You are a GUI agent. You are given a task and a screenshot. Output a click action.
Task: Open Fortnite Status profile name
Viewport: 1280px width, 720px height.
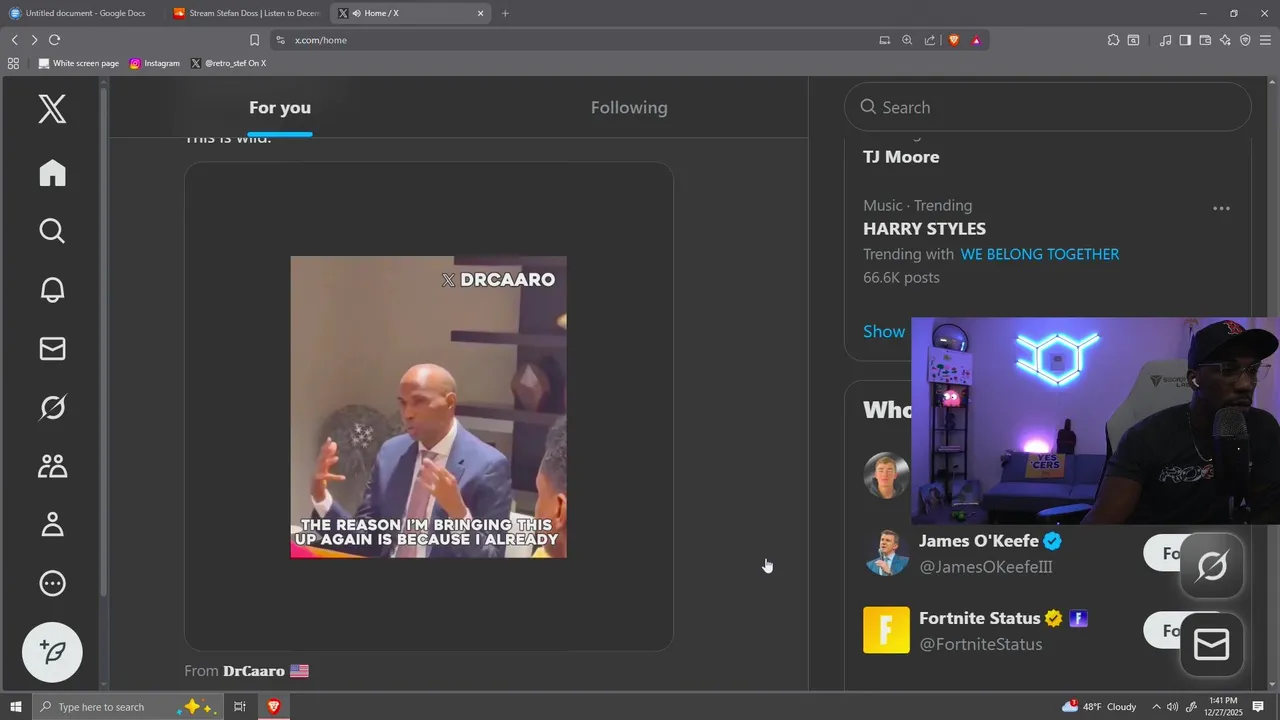(x=980, y=618)
